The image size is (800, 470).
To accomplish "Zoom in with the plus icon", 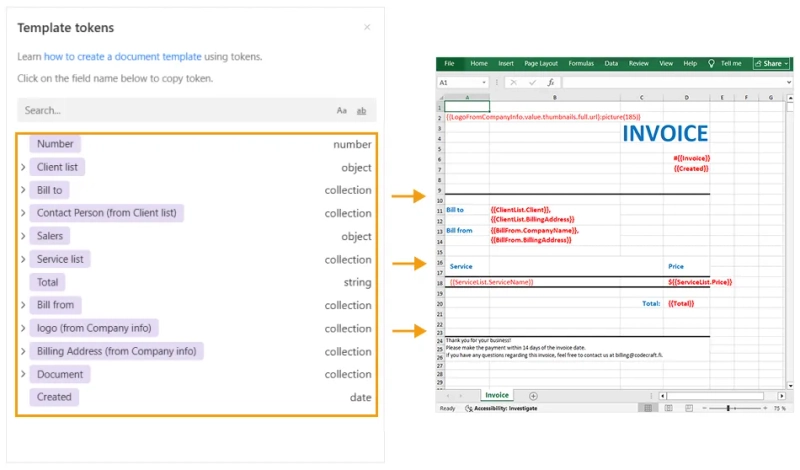I will pos(765,408).
